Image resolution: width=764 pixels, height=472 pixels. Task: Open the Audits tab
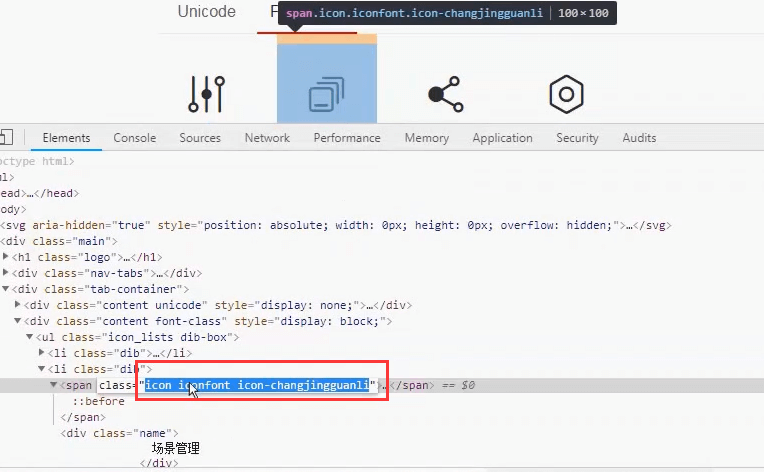pos(639,138)
